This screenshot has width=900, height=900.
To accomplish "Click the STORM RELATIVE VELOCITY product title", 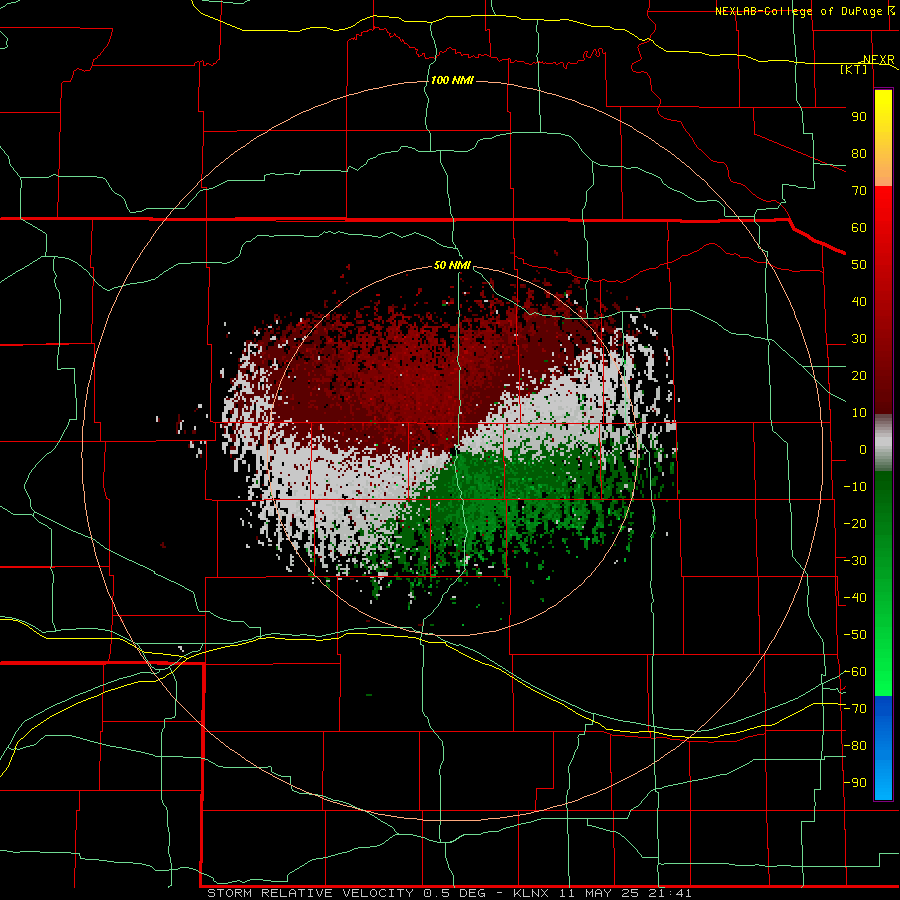I will 310,893.
